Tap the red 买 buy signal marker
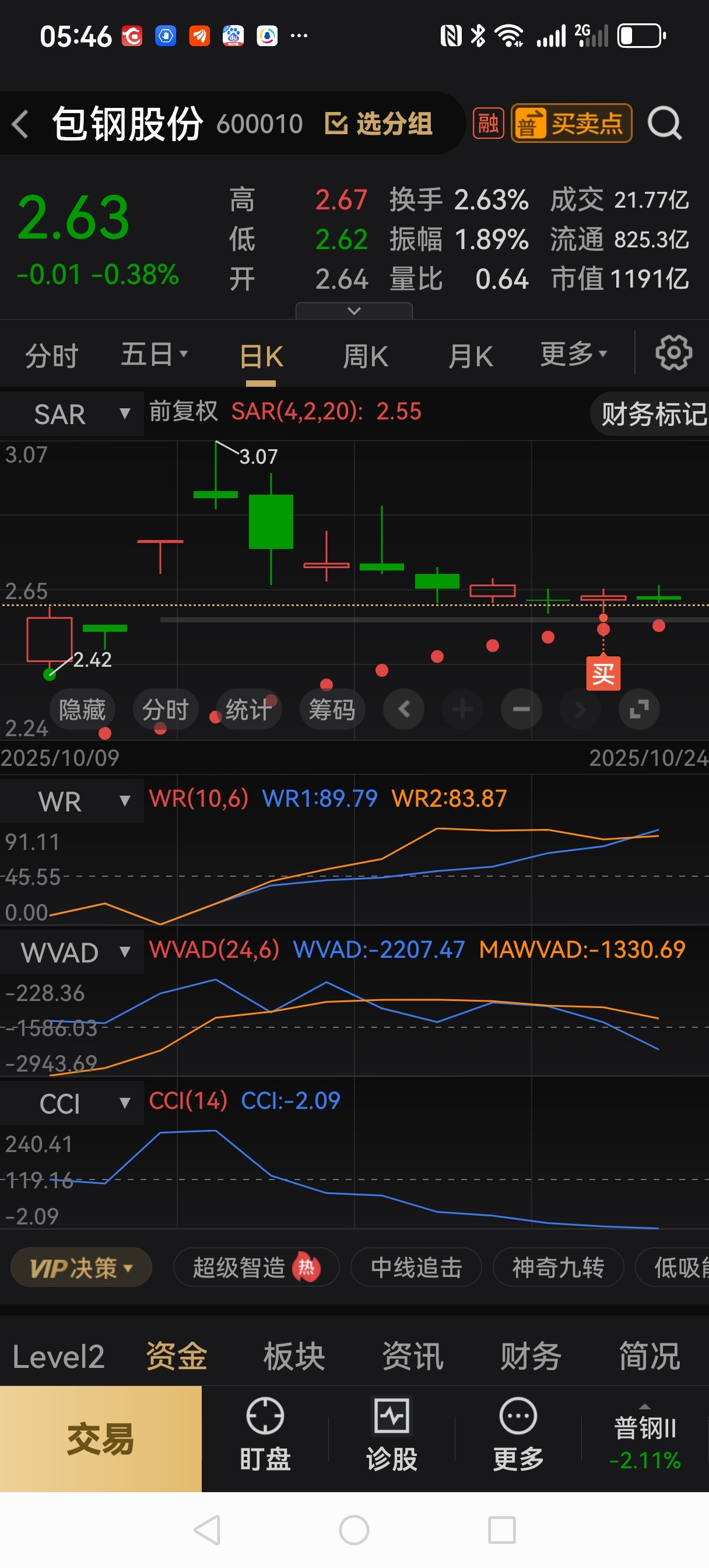The image size is (709, 1568). pos(603,673)
